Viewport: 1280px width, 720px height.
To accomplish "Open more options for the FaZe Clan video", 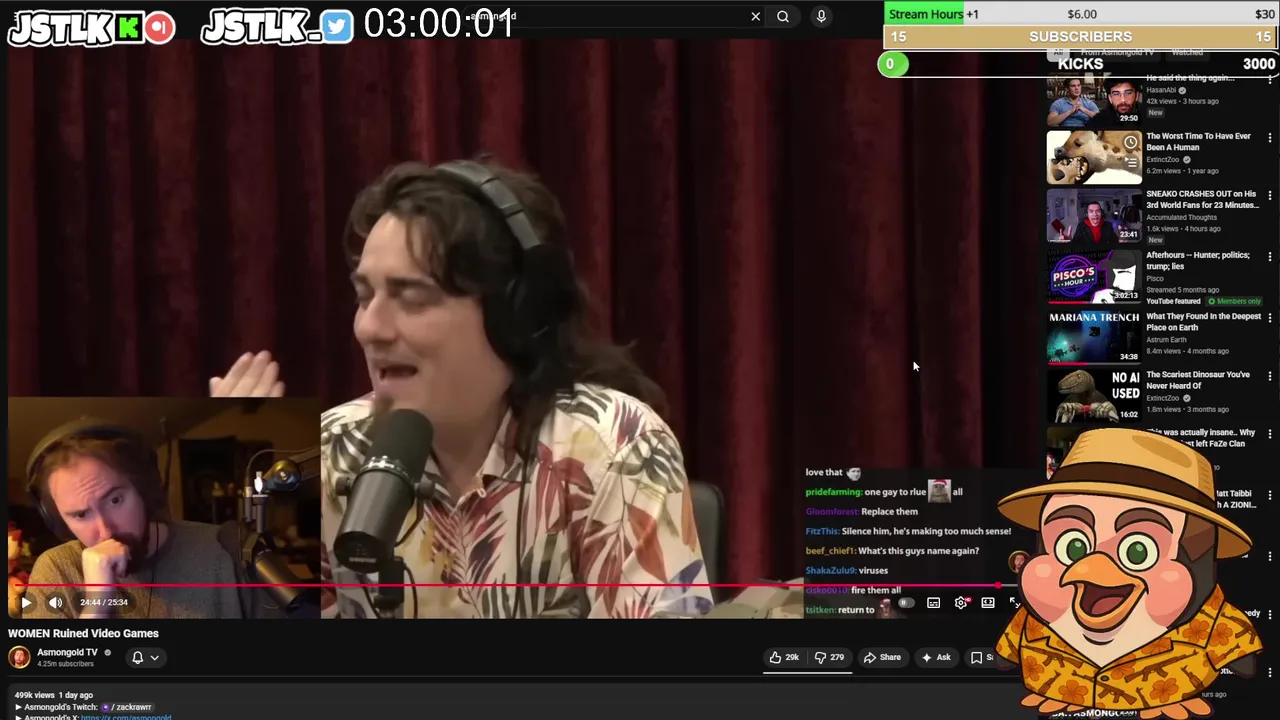I will (x=1270, y=434).
